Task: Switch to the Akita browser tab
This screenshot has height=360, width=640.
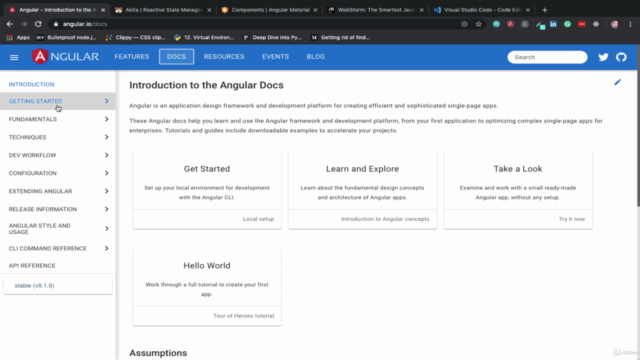Action: pyautogui.click(x=162, y=10)
